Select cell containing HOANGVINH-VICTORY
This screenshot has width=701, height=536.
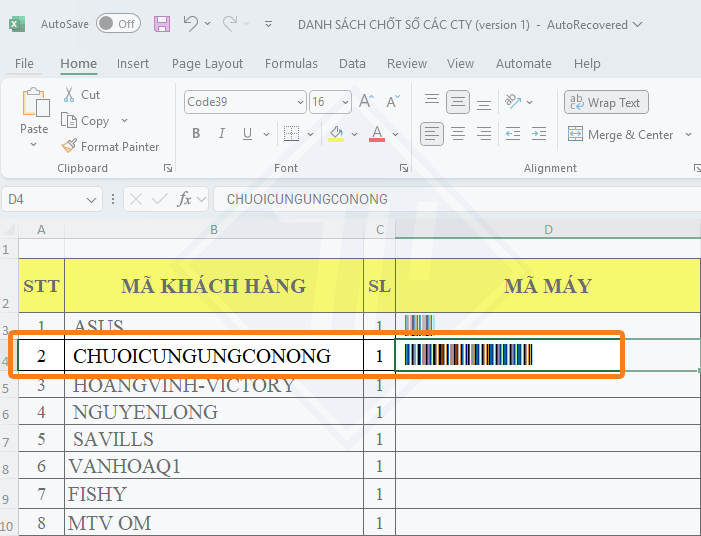tap(213, 385)
